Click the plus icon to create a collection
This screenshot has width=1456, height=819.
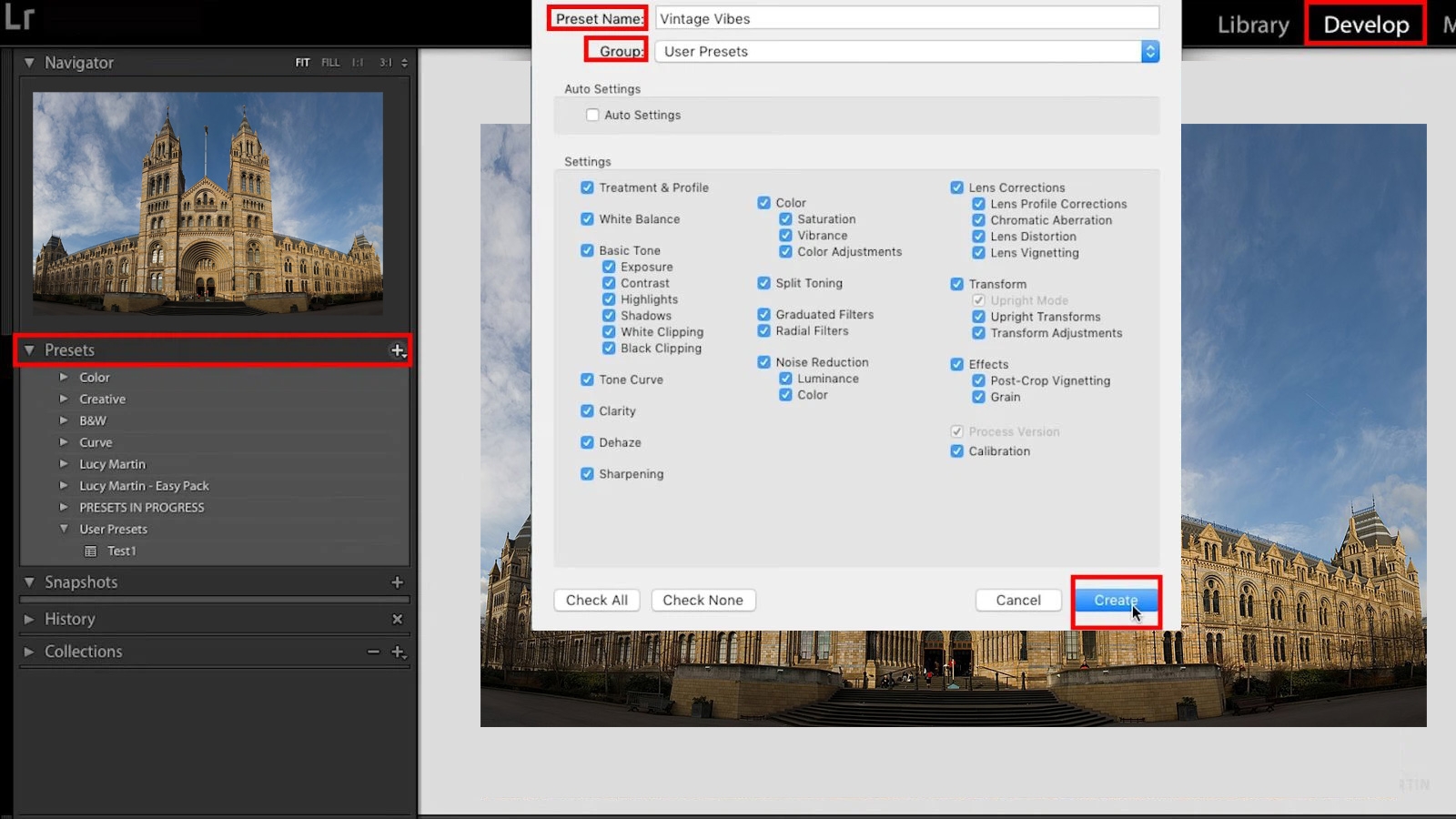point(397,652)
